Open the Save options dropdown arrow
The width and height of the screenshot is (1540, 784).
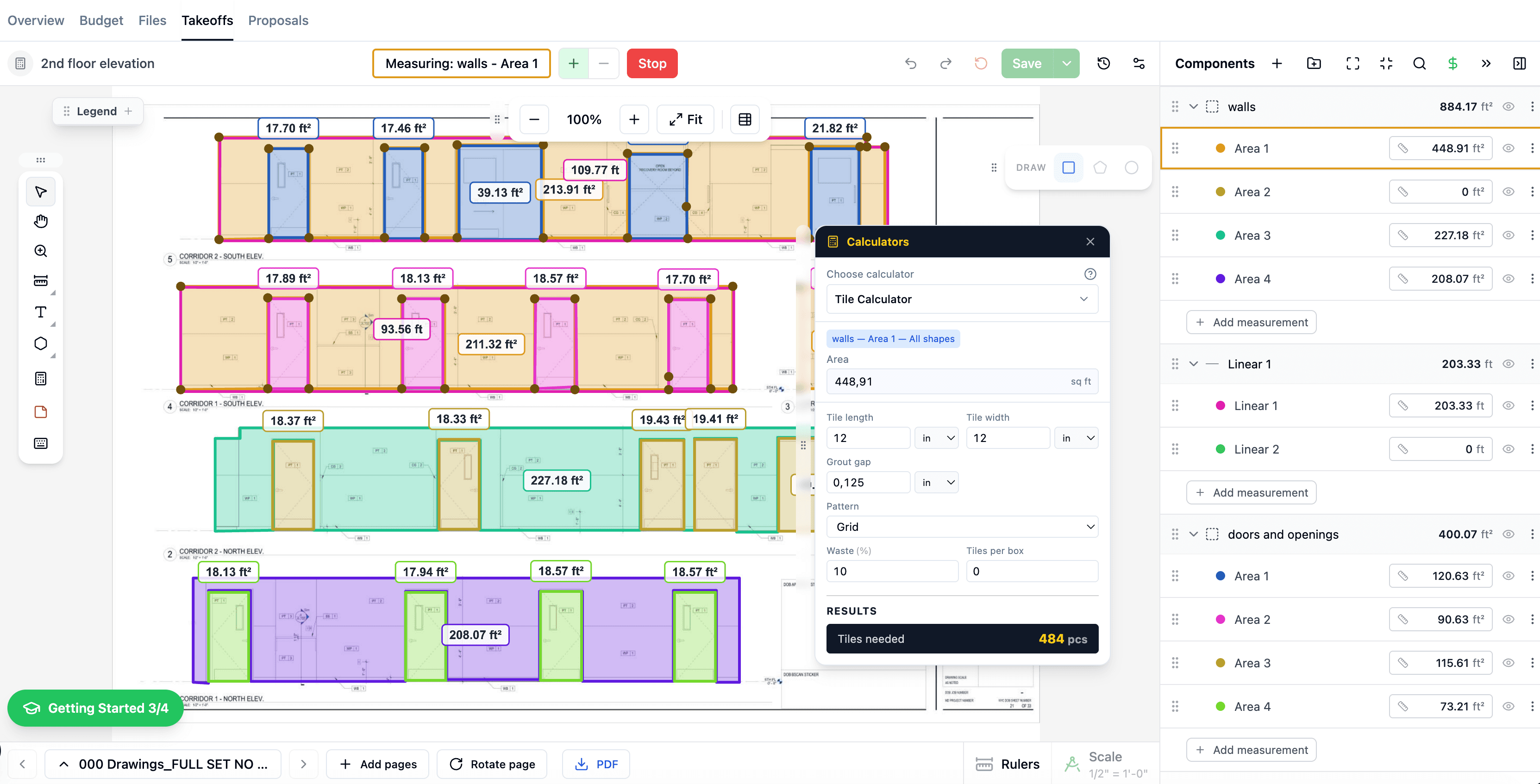[x=1066, y=63]
